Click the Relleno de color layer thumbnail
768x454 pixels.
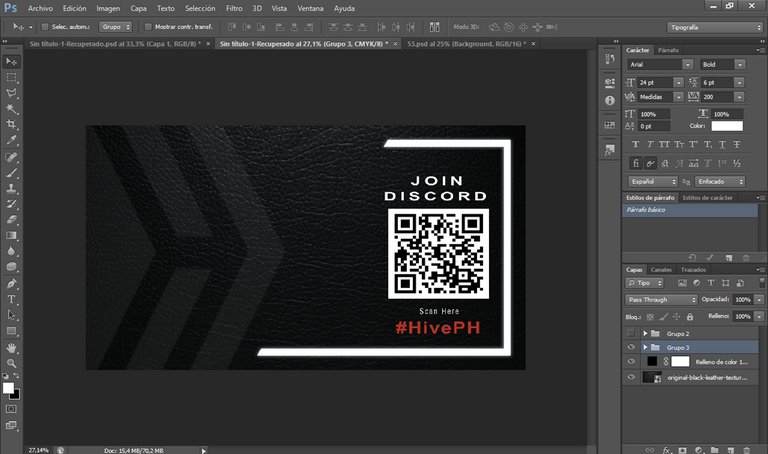coord(652,361)
